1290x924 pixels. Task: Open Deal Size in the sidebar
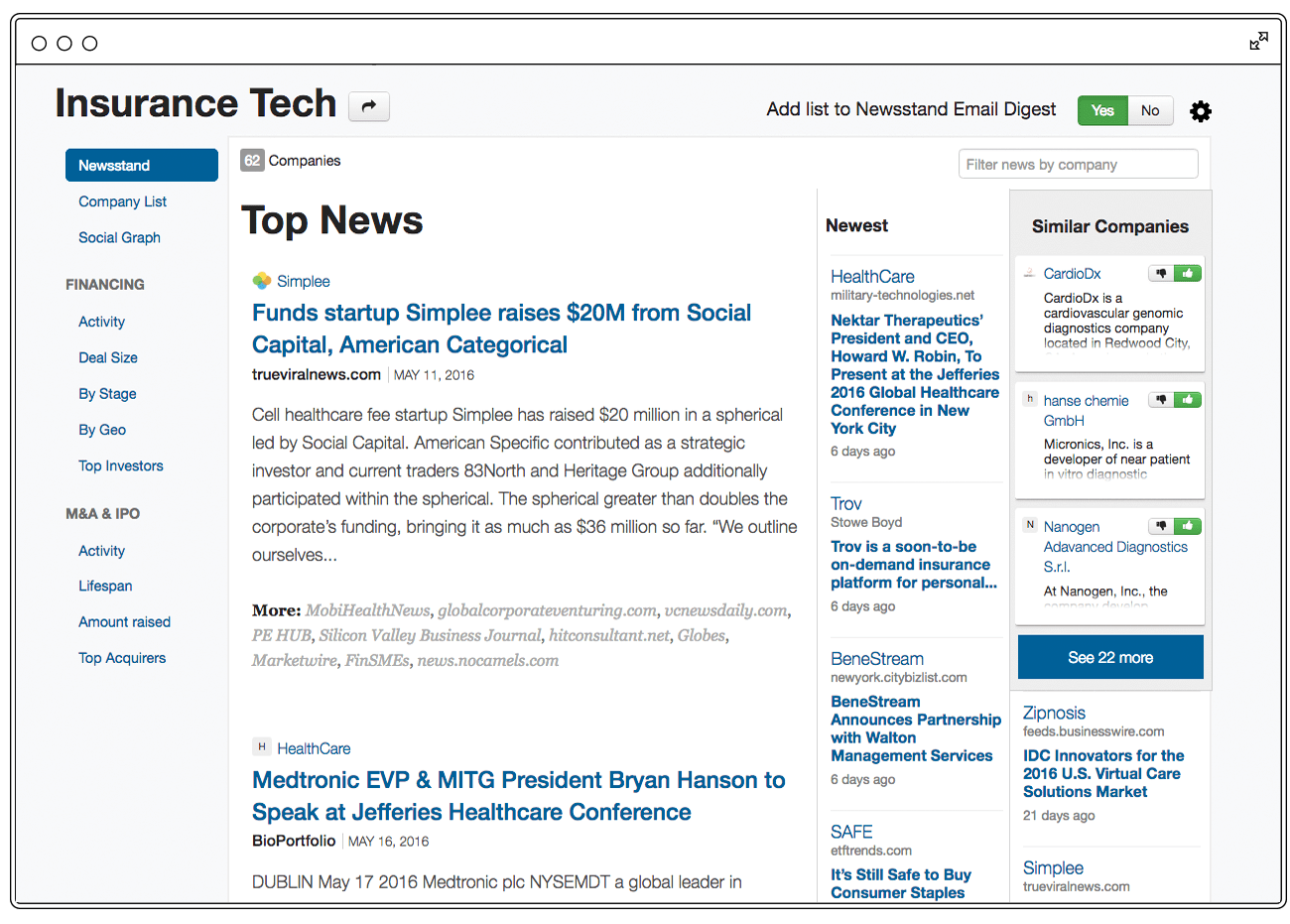[x=108, y=357]
